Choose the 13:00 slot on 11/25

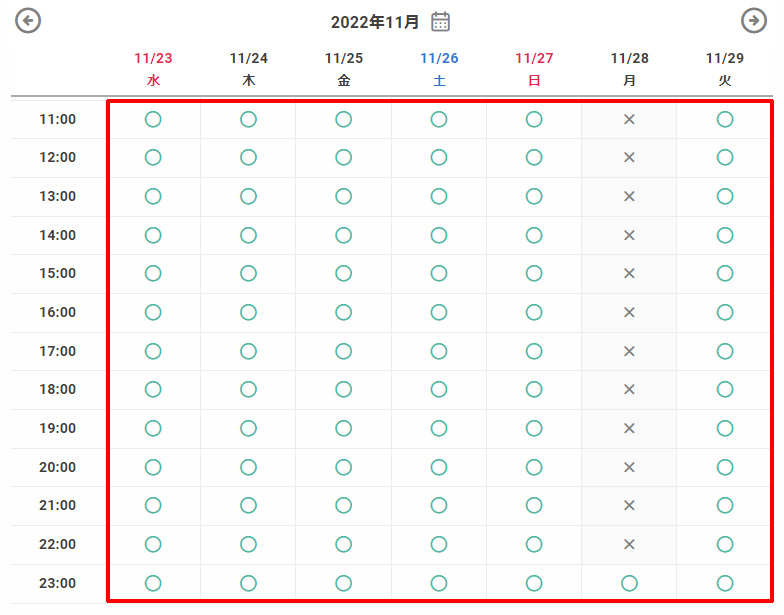click(x=343, y=197)
